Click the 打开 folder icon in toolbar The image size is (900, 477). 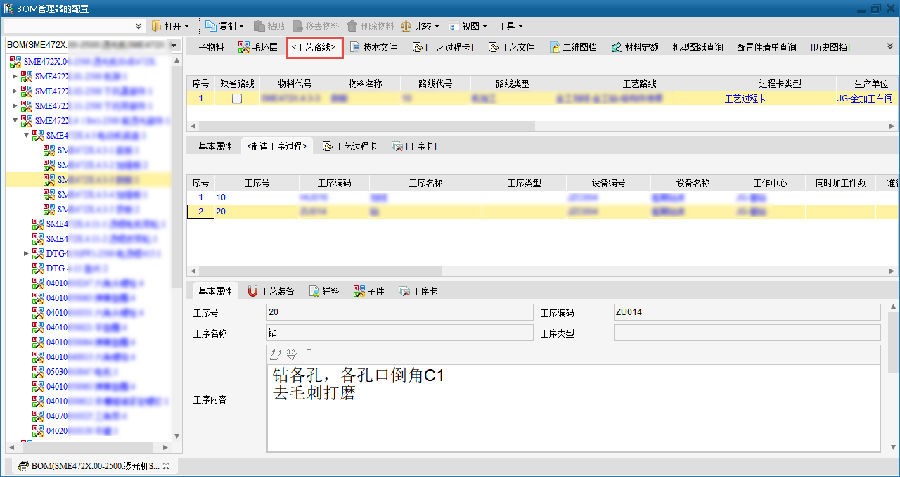pyautogui.click(x=160, y=25)
